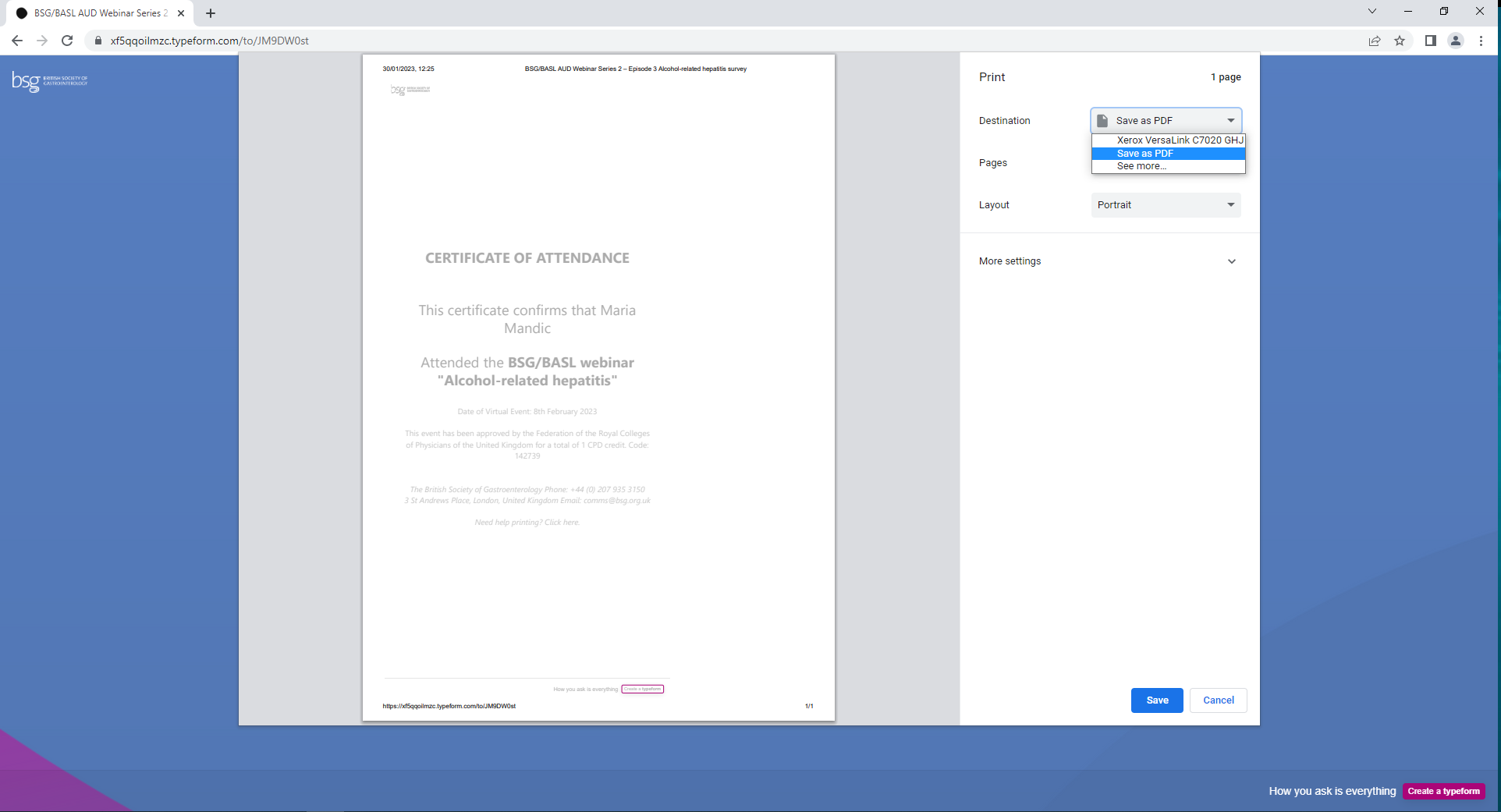This screenshot has height=812, width=1501.
Task: Click the BSG logo on the page
Action: coord(49,80)
